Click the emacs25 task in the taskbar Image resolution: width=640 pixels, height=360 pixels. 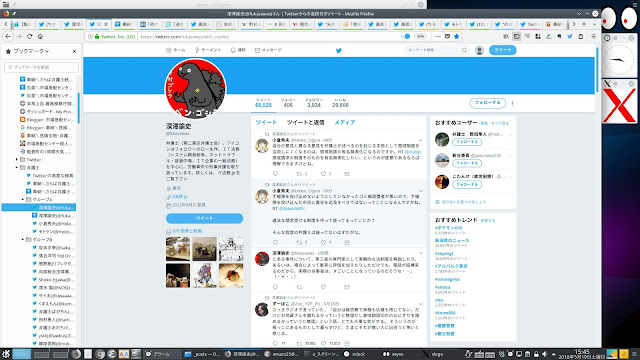point(281,354)
